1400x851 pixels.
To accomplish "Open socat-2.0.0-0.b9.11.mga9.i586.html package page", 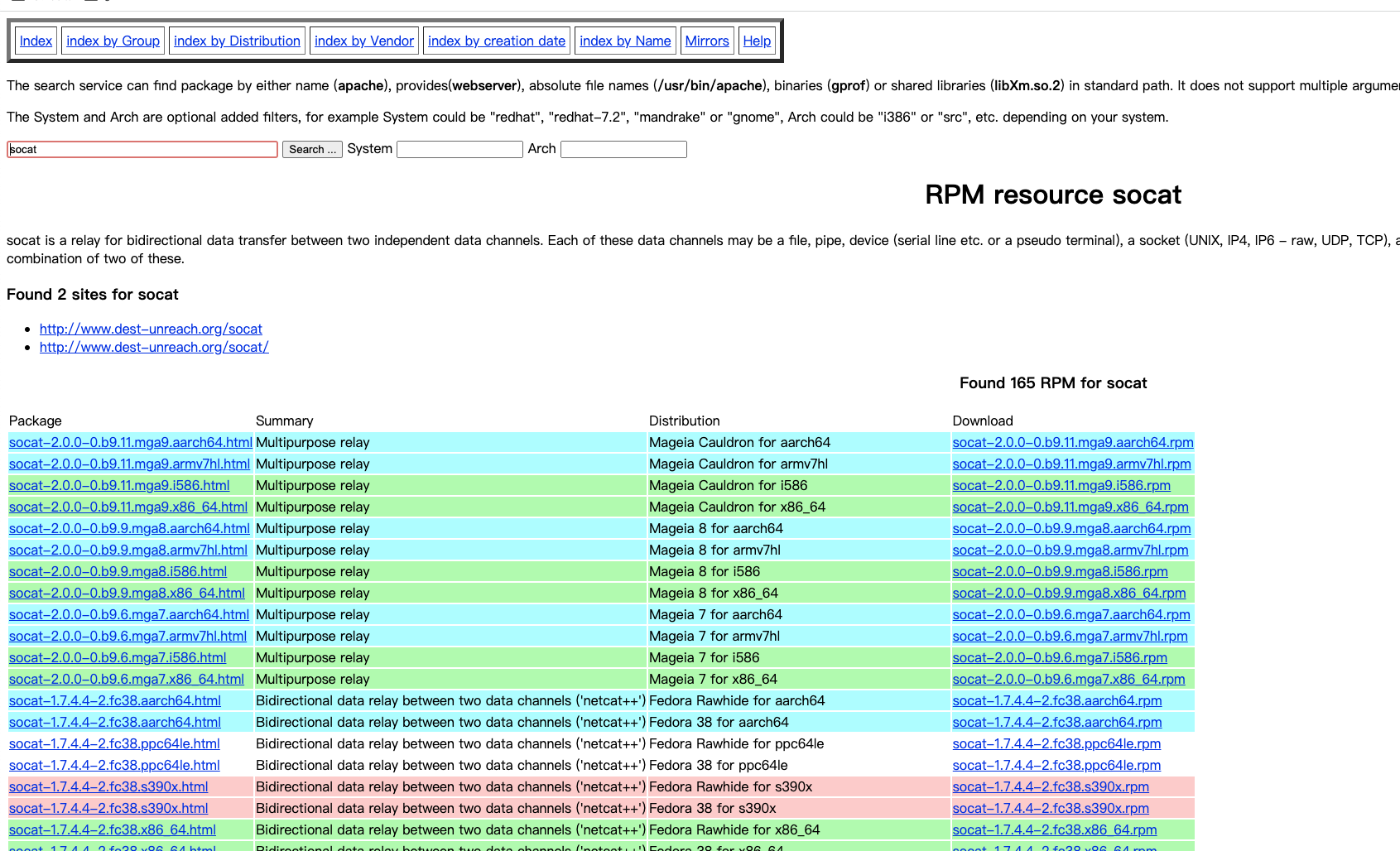I will tap(119, 485).
